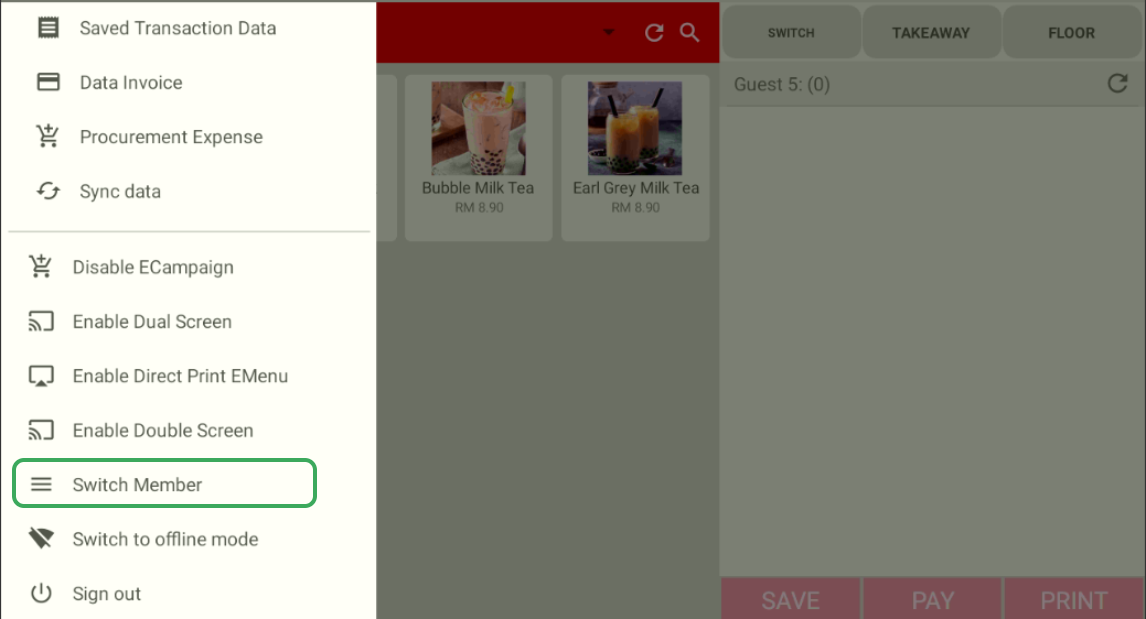1146x619 pixels.
Task: Select Bubble Milk Tea product thumbnail
Action: tap(479, 128)
